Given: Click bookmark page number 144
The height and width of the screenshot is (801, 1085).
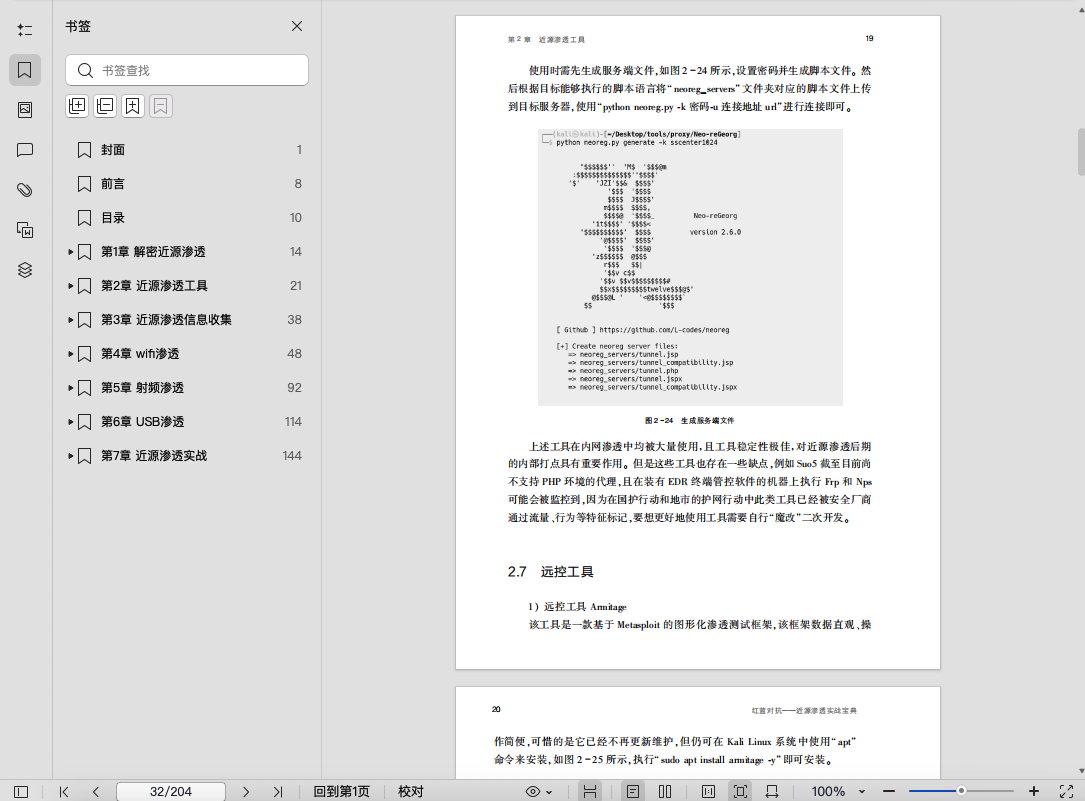Looking at the screenshot, I should (x=292, y=456).
